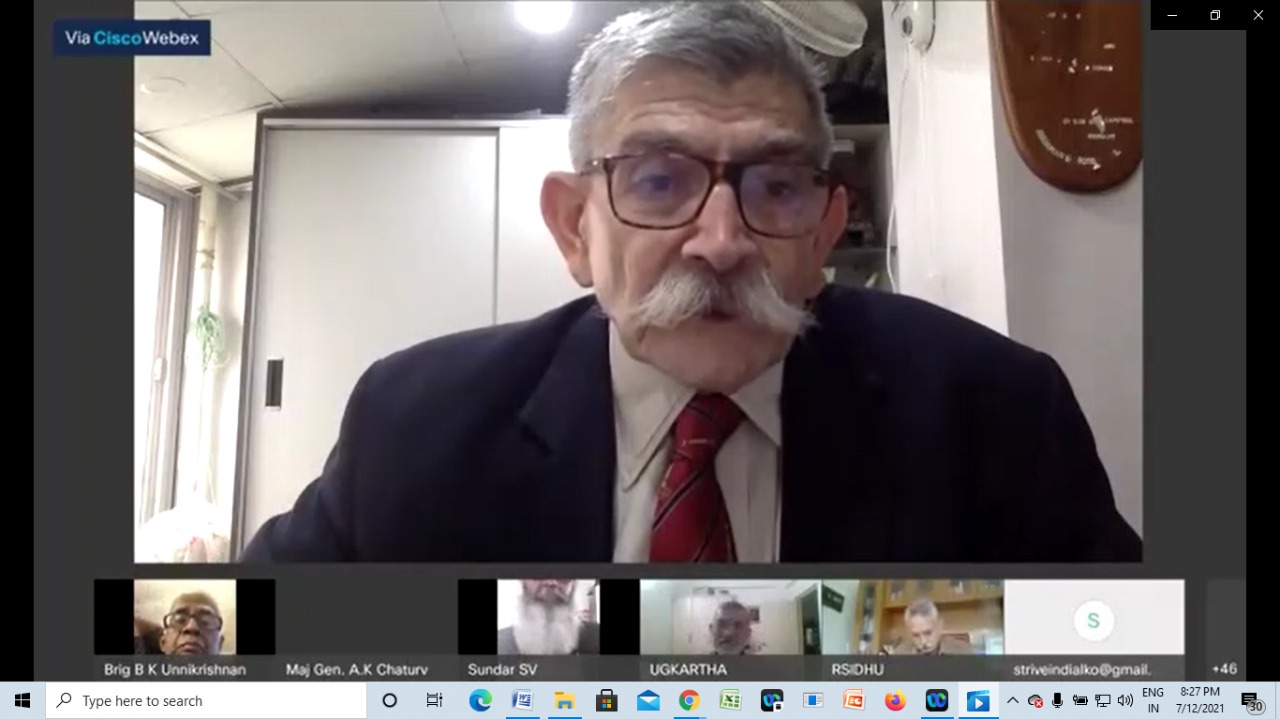Open the clock showing 8:27 PM 7/12/2021

coord(1200,700)
